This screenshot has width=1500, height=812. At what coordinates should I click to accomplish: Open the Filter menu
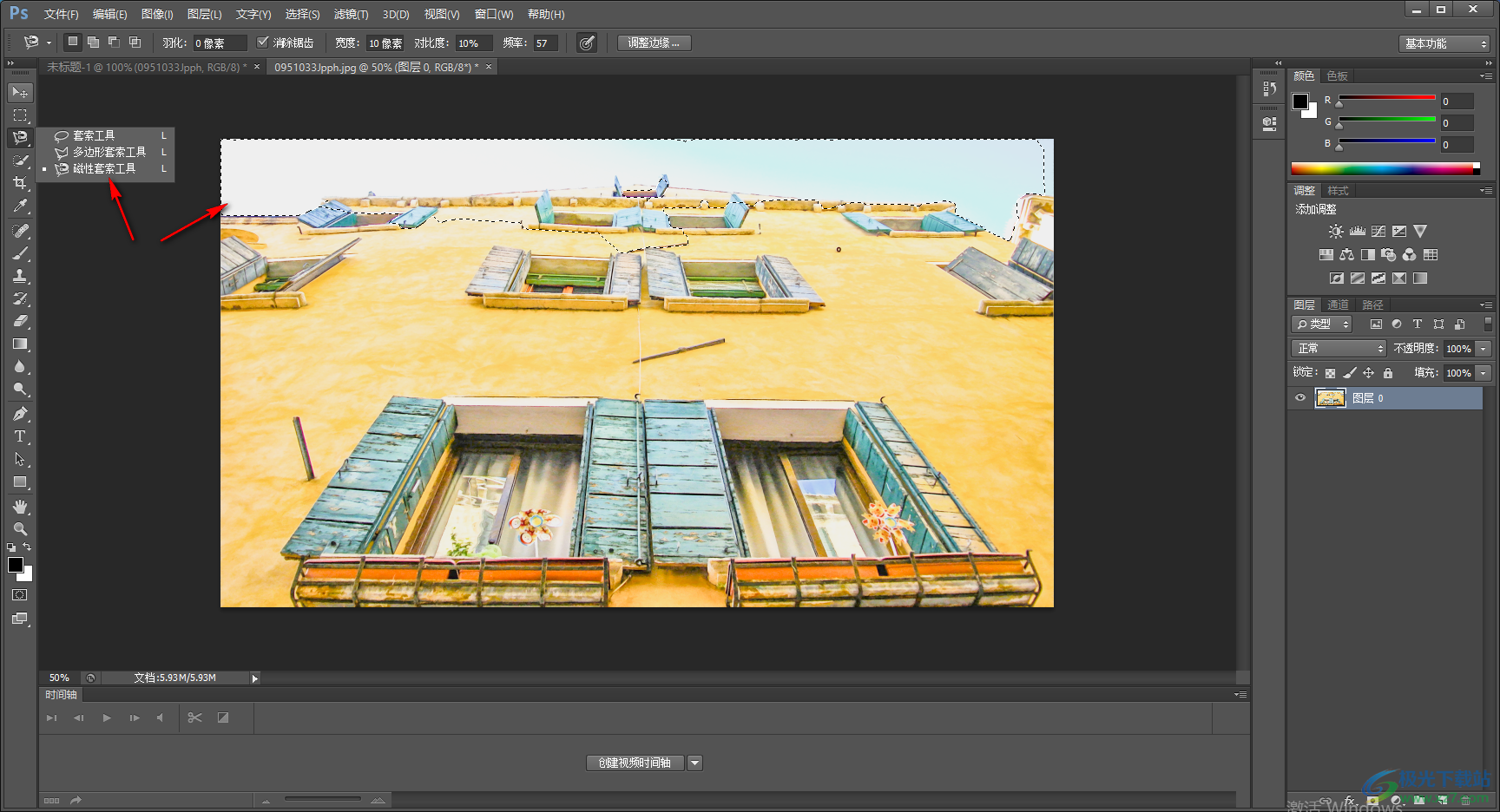(351, 14)
